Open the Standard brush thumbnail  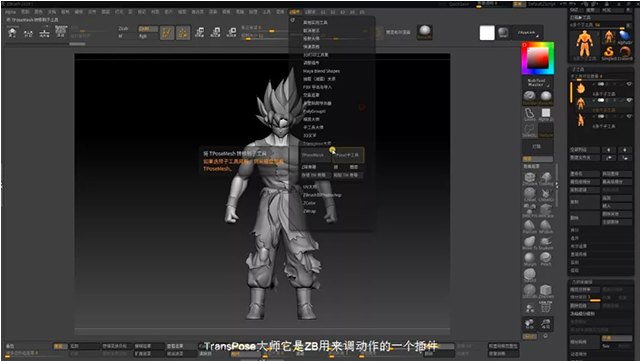coord(529,97)
